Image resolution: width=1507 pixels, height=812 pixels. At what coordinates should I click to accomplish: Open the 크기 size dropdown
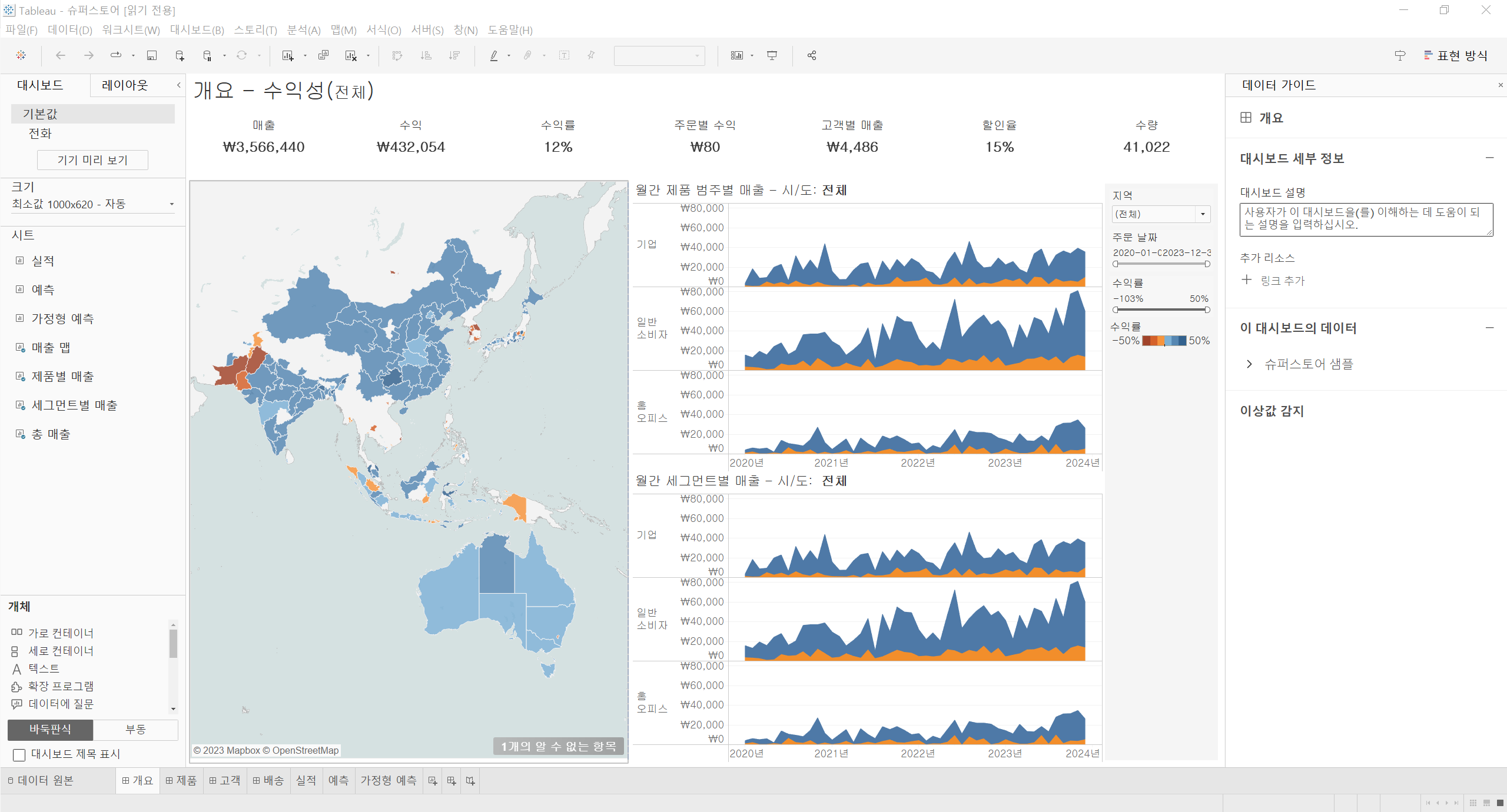point(171,204)
